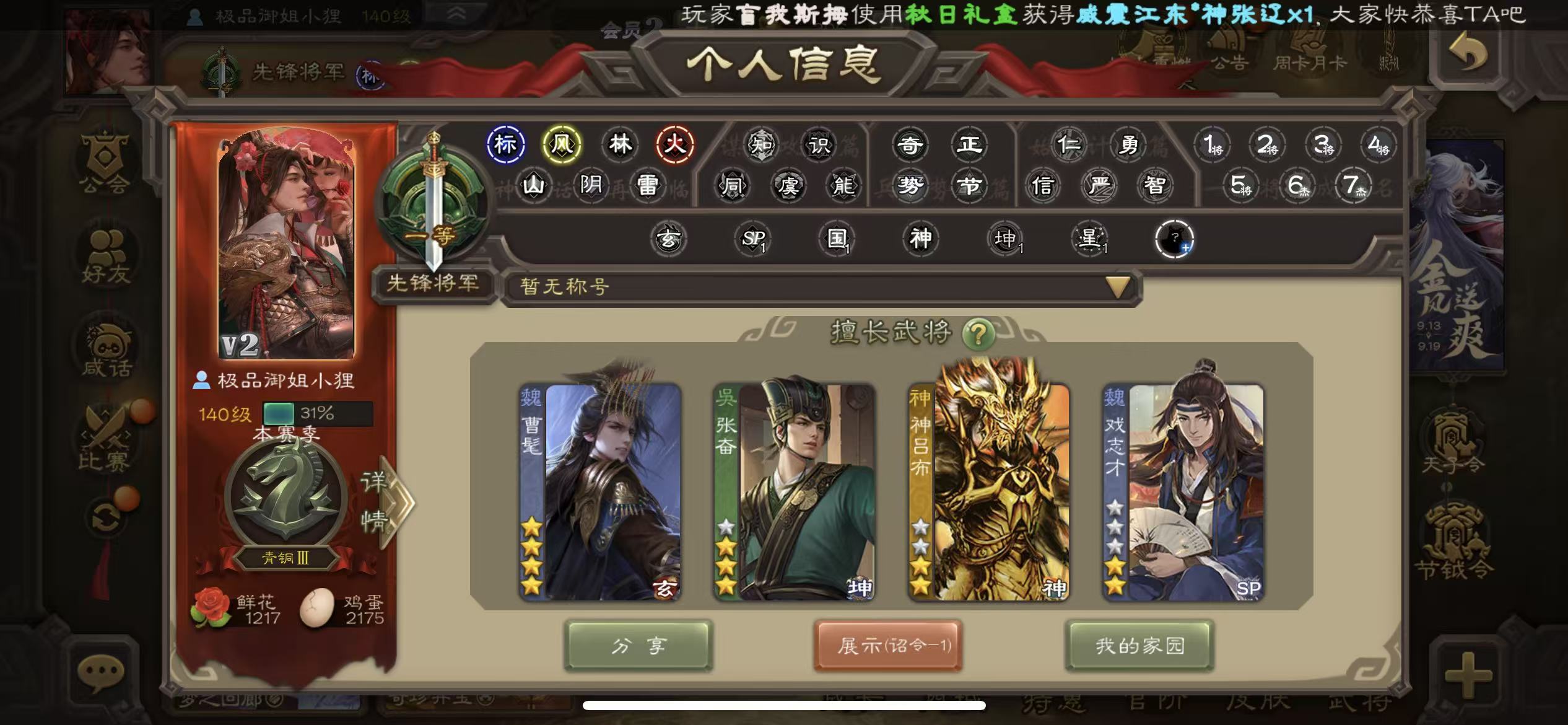This screenshot has height=725, width=1568.
Task: Select the 神吕布 general card
Action: 988,482
